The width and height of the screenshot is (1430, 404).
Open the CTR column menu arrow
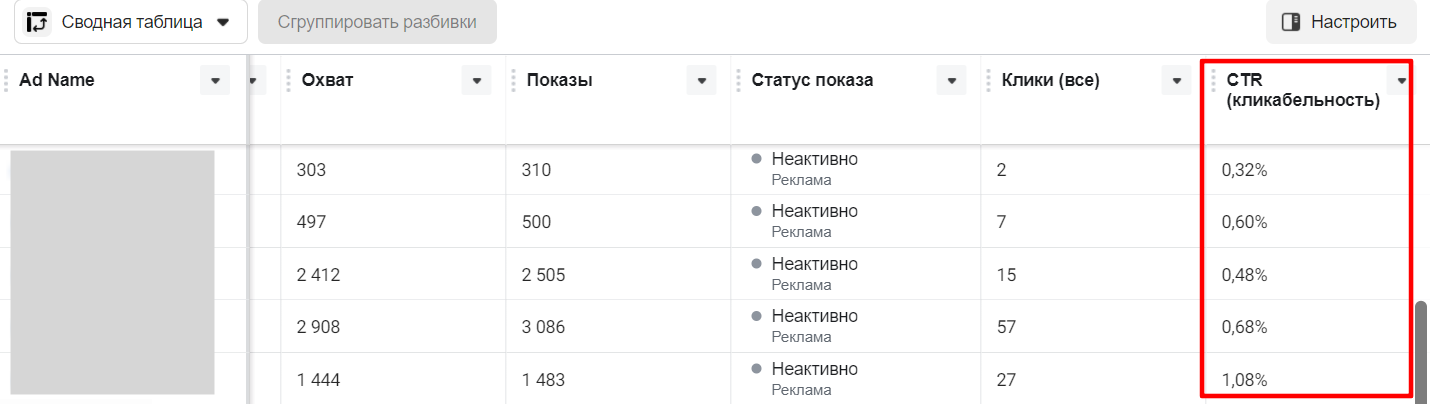1401,81
